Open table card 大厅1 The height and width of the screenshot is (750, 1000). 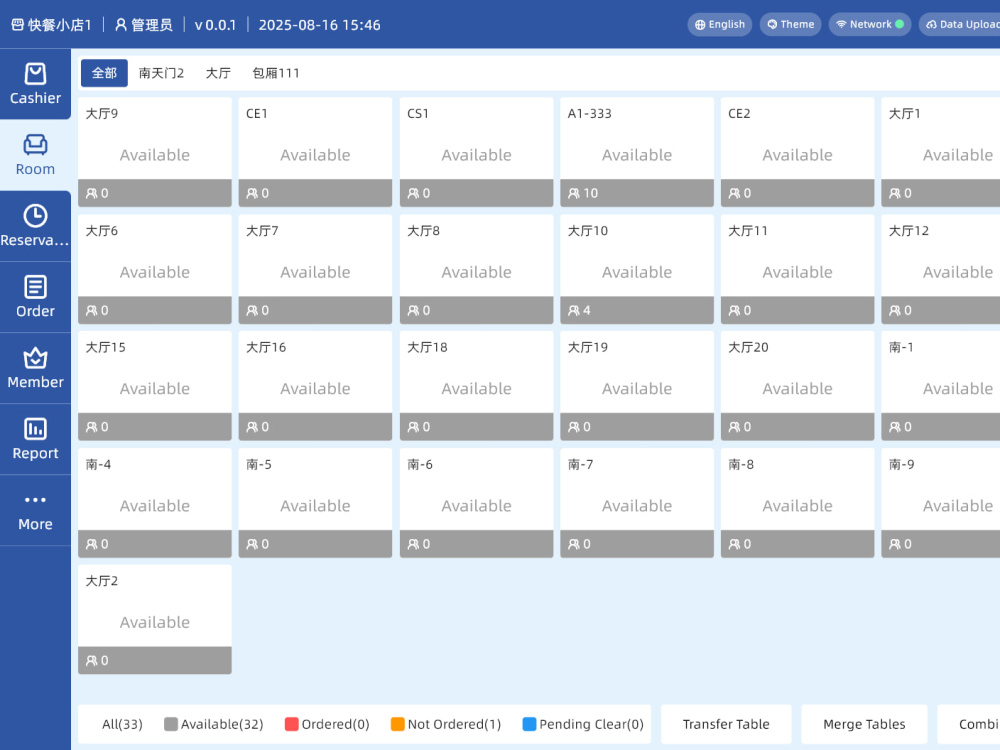941,152
